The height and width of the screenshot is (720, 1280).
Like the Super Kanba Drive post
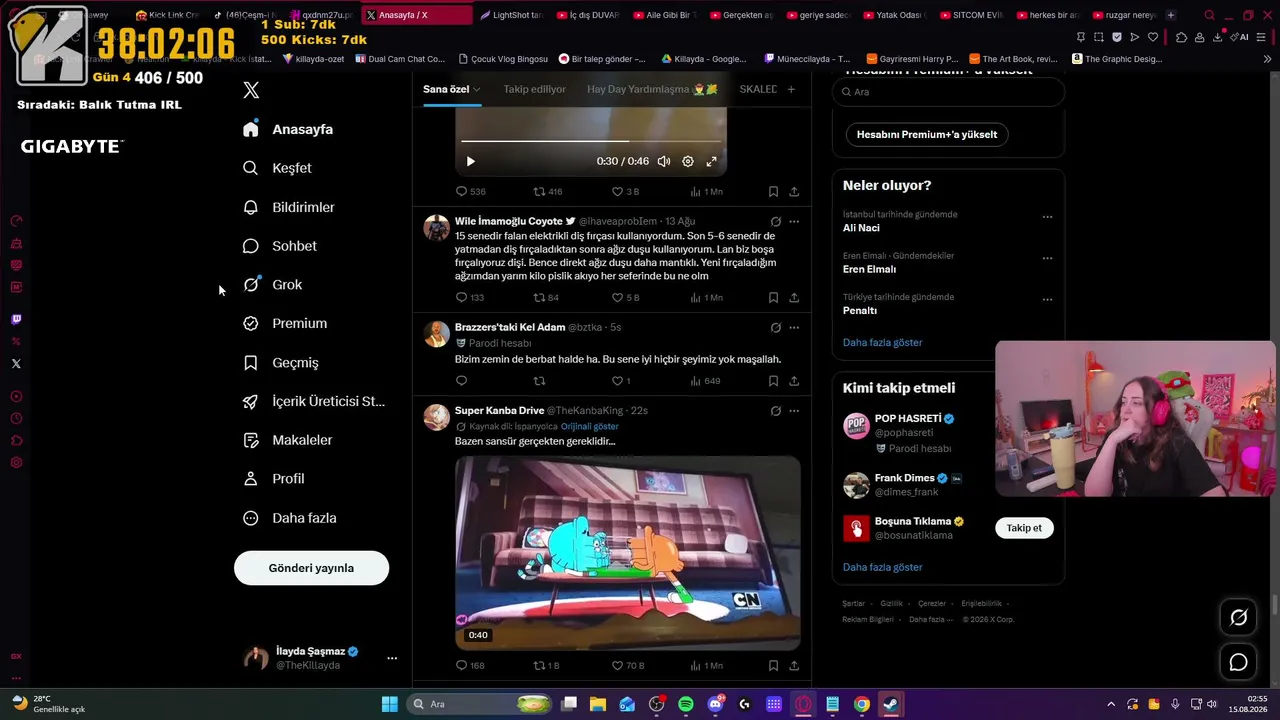(x=628, y=665)
